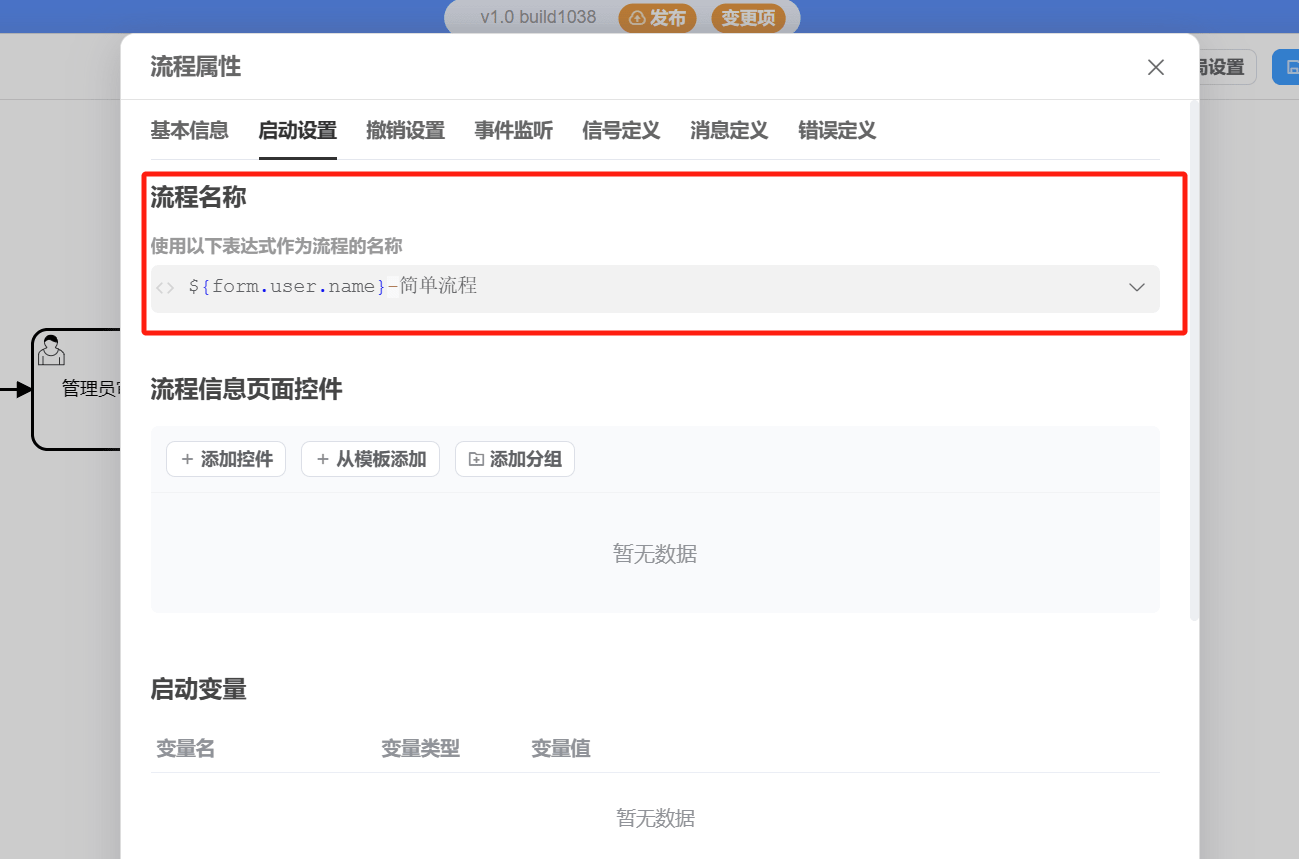
Task: Select the user icon on 管理员 task node
Action: (x=51, y=350)
